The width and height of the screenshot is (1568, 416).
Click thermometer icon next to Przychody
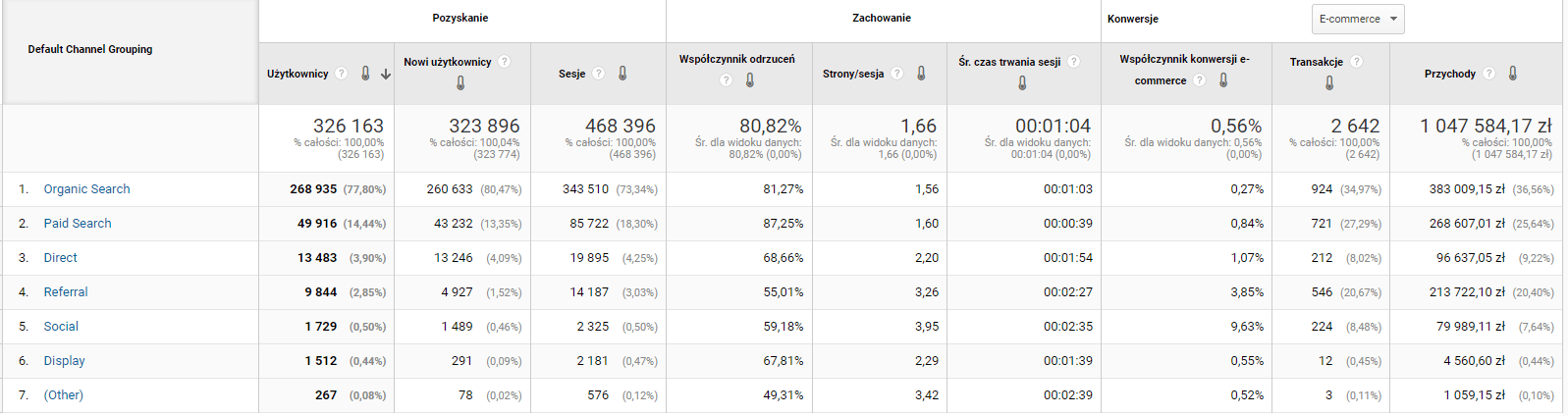tap(1512, 74)
